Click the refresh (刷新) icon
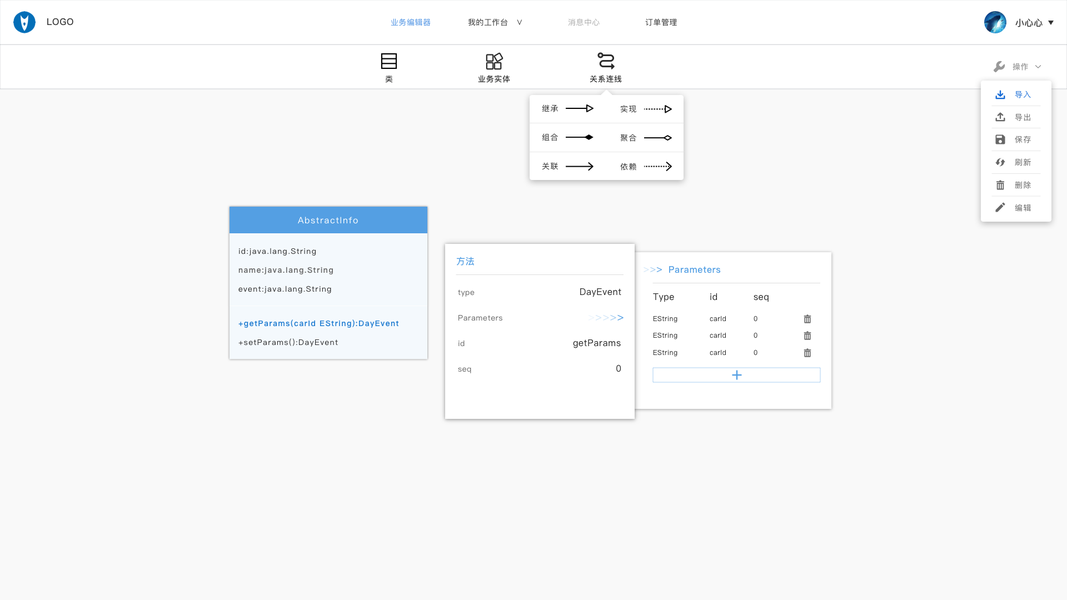1067x600 pixels. (x=1000, y=162)
